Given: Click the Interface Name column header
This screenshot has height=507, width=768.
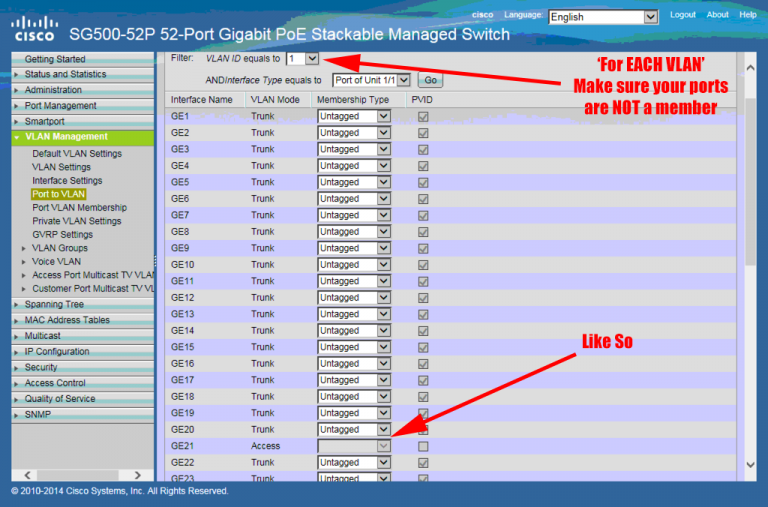Looking at the screenshot, I should click(201, 100).
